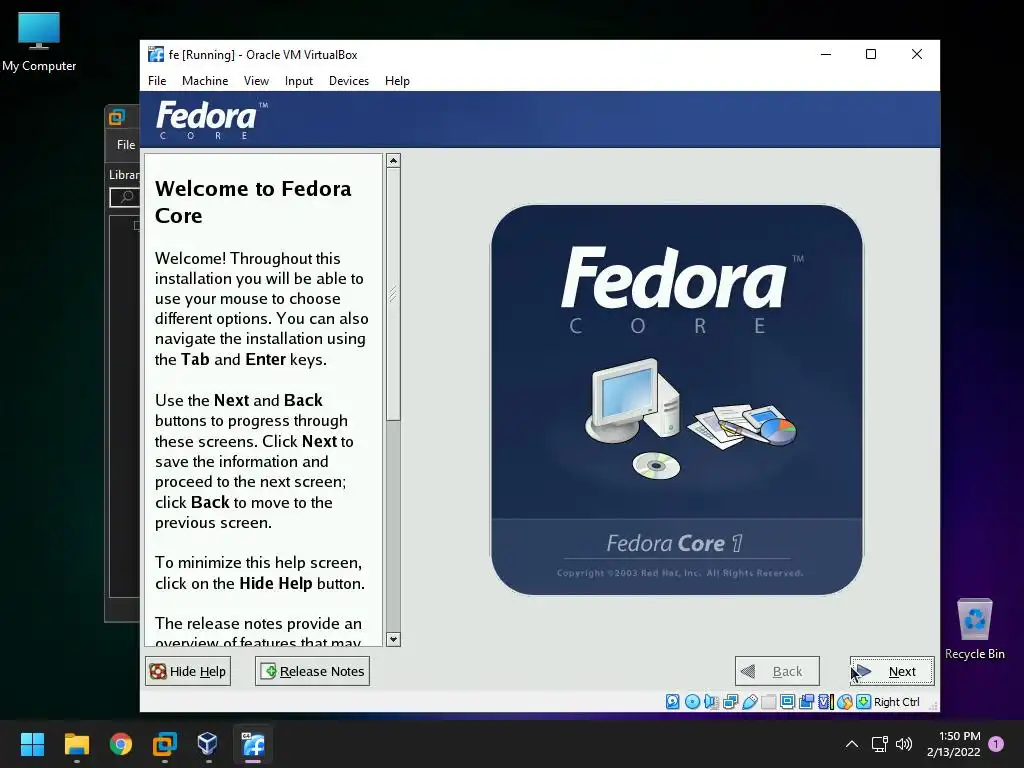Click the display settings status icon
Image resolution: width=1024 pixels, height=768 pixels.
pos(788,702)
